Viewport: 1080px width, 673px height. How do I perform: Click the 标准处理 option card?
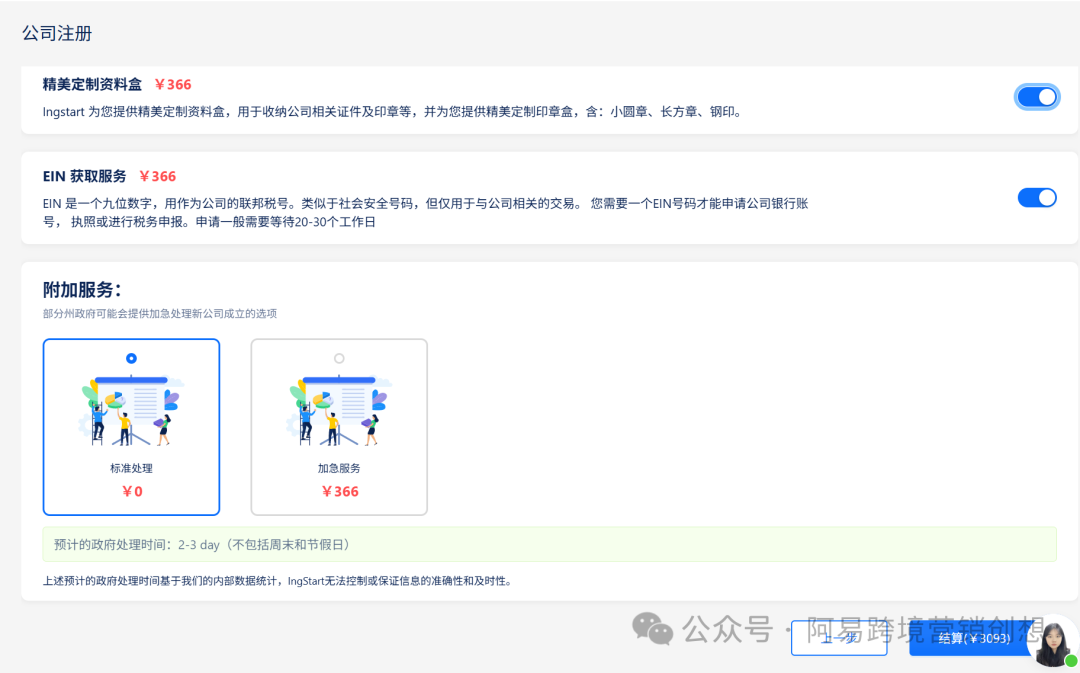coord(131,427)
